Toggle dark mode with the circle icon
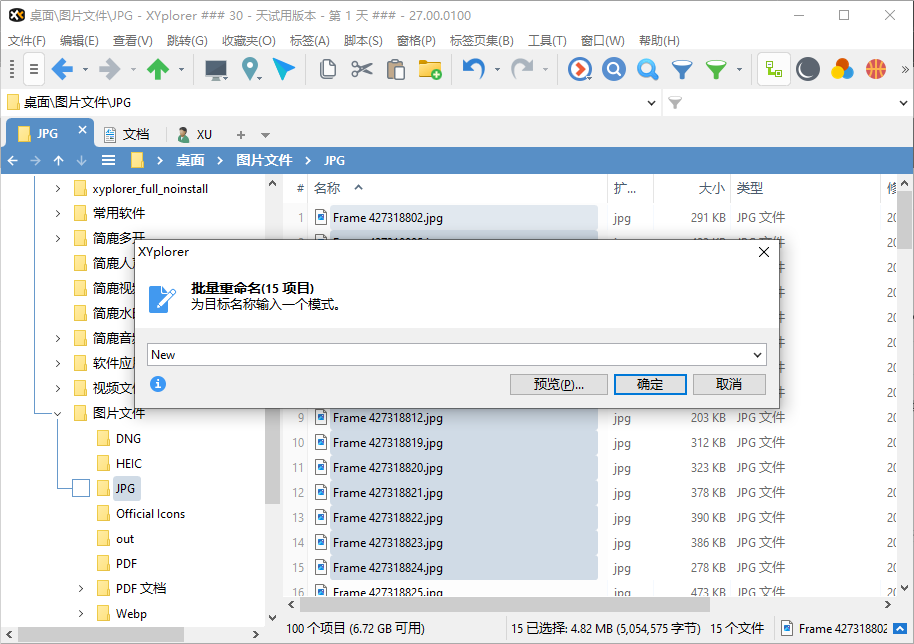The width and height of the screenshot is (914, 644). click(x=806, y=69)
